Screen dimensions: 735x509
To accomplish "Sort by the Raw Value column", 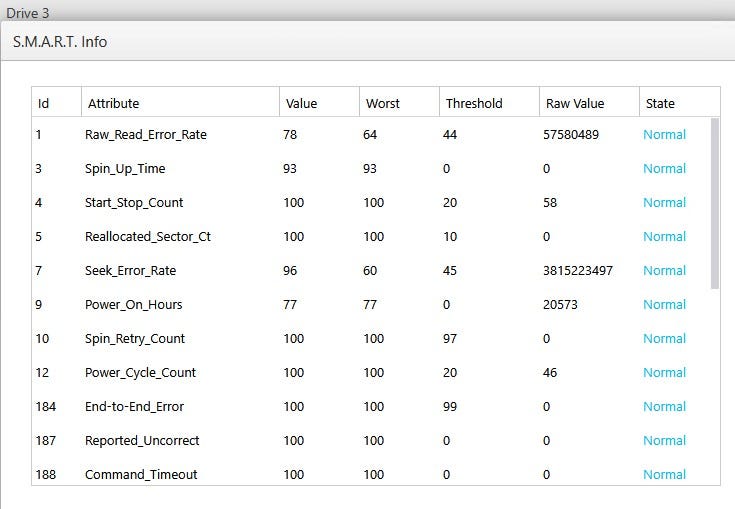I will [x=575, y=103].
